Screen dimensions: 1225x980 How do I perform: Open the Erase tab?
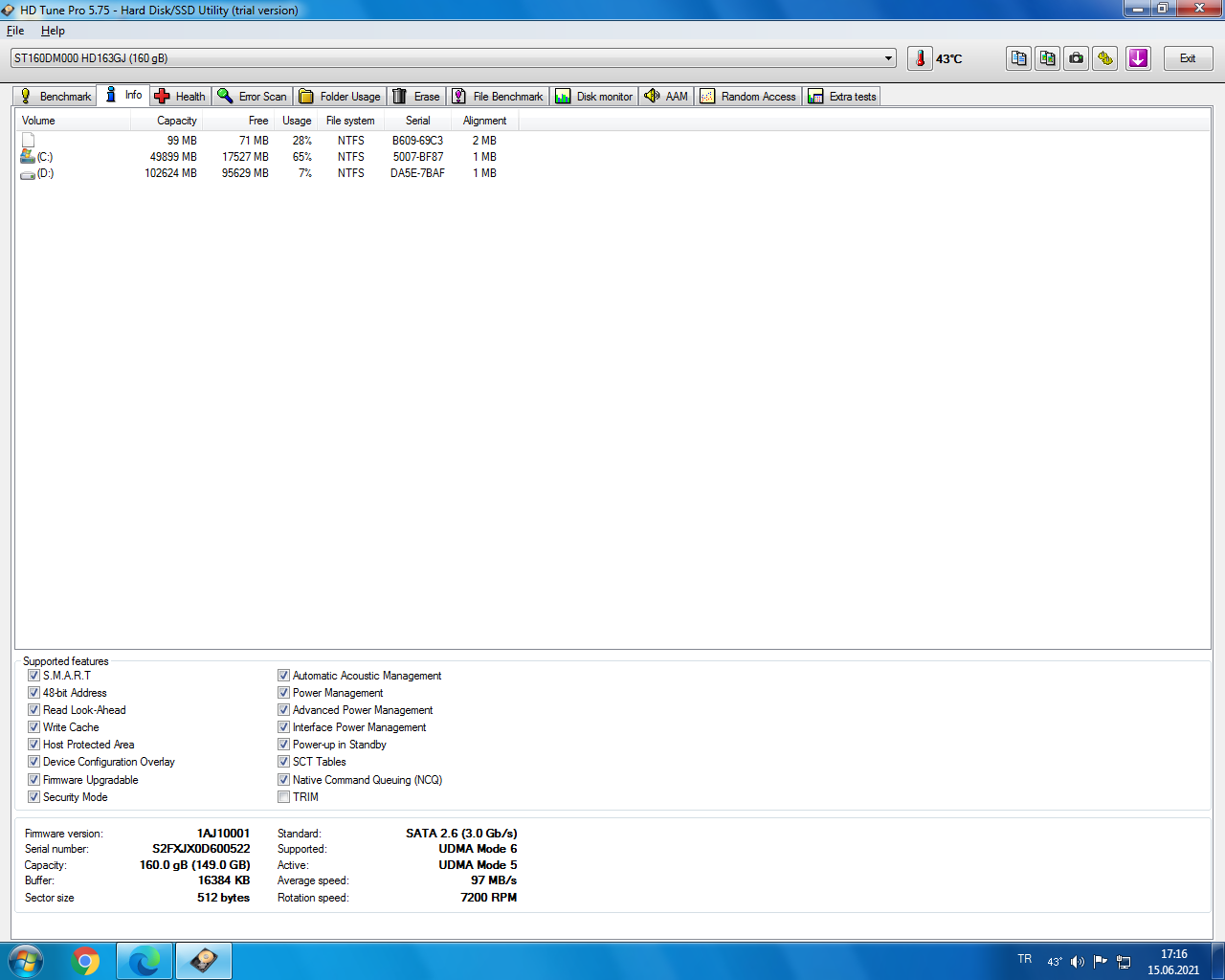pyautogui.click(x=416, y=97)
